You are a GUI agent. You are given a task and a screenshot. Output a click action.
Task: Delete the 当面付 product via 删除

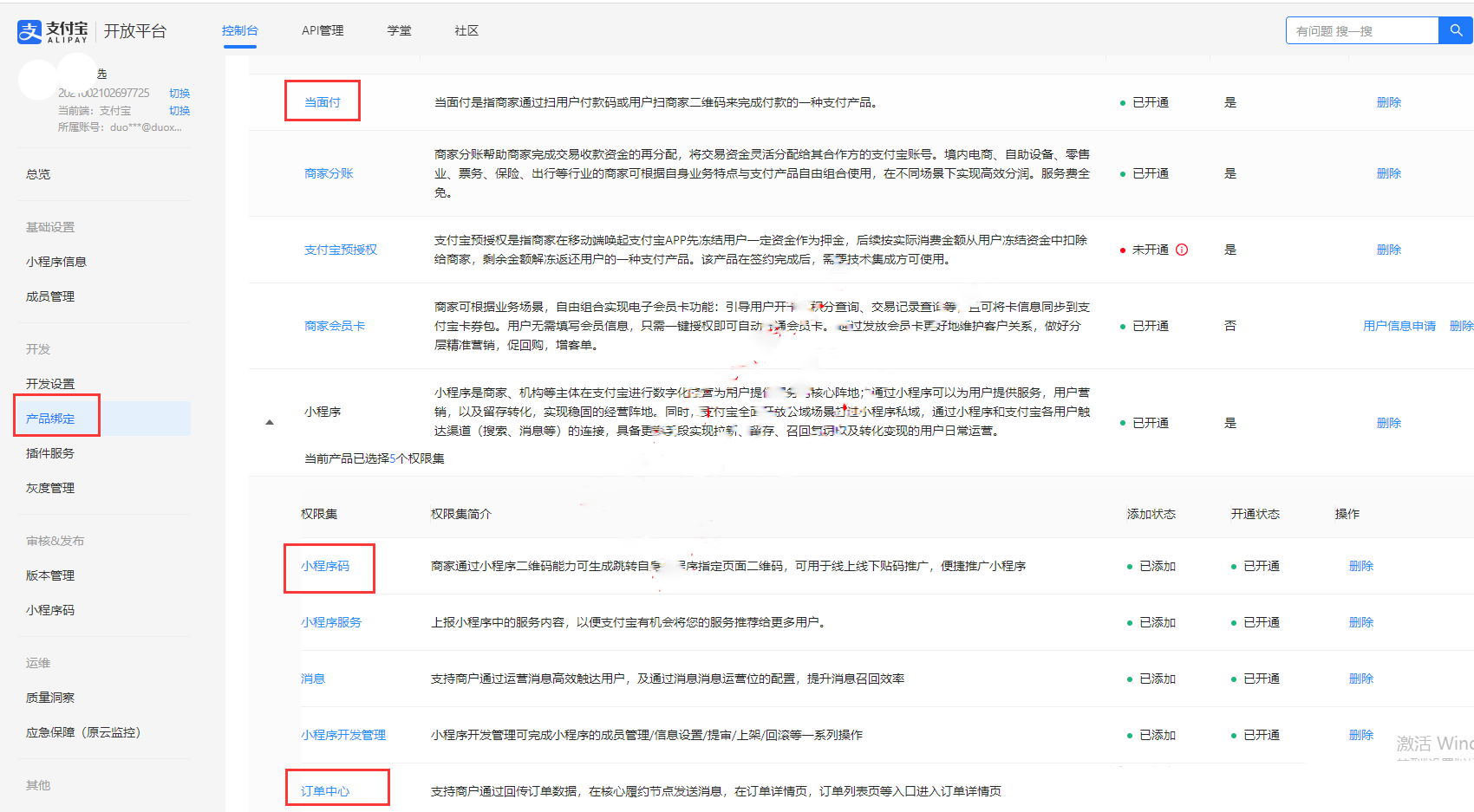point(1389,102)
